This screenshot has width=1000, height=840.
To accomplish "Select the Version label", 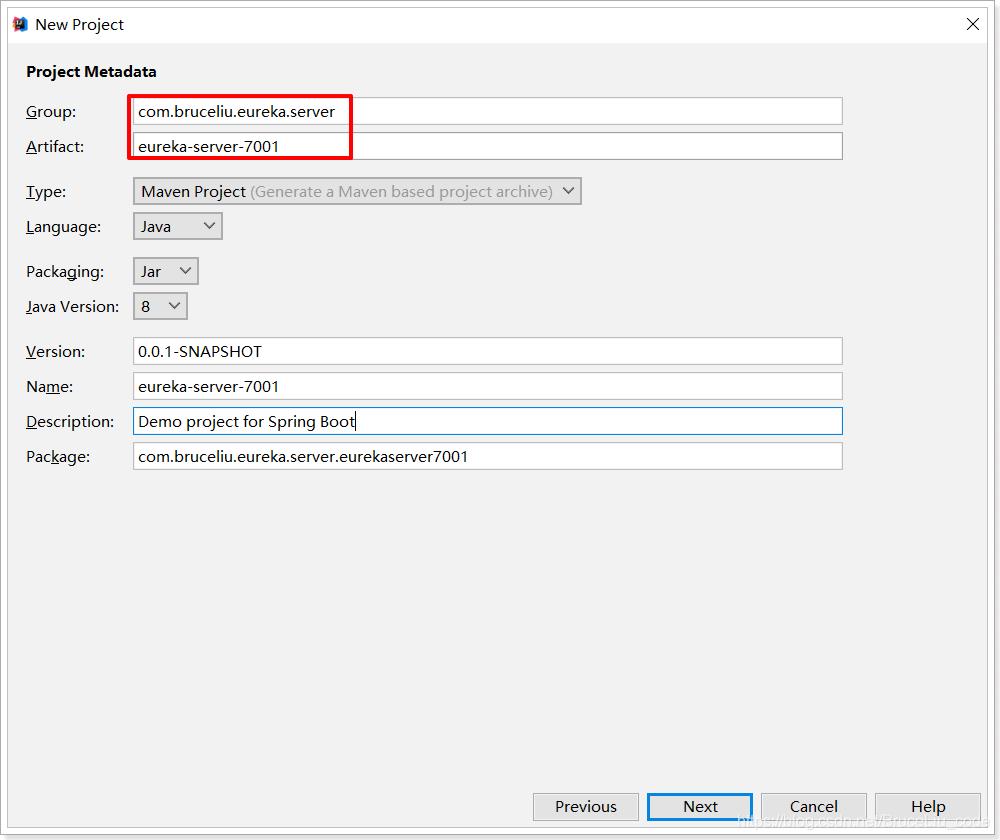I will [x=55, y=351].
